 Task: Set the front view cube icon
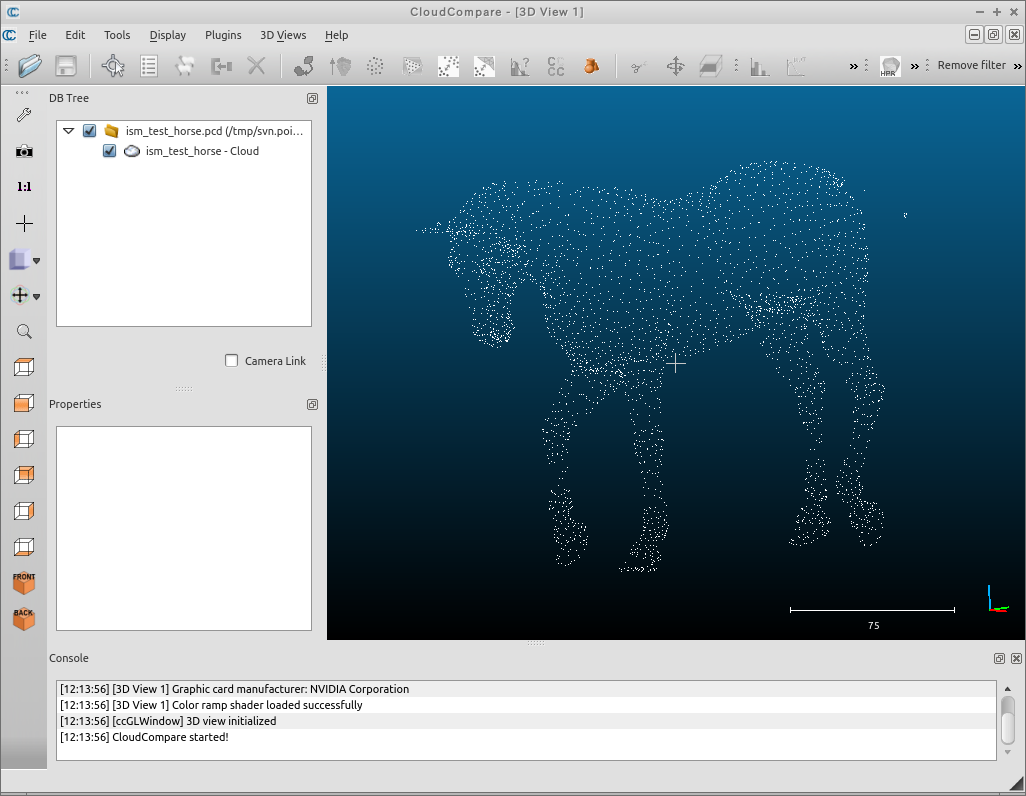click(24, 403)
